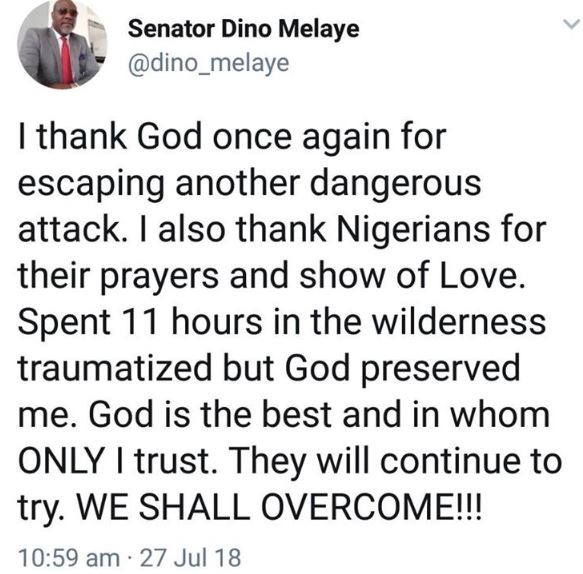Click the word 'attack.' in the tweet
The image size is (583, 574).
tap(69, 229)
